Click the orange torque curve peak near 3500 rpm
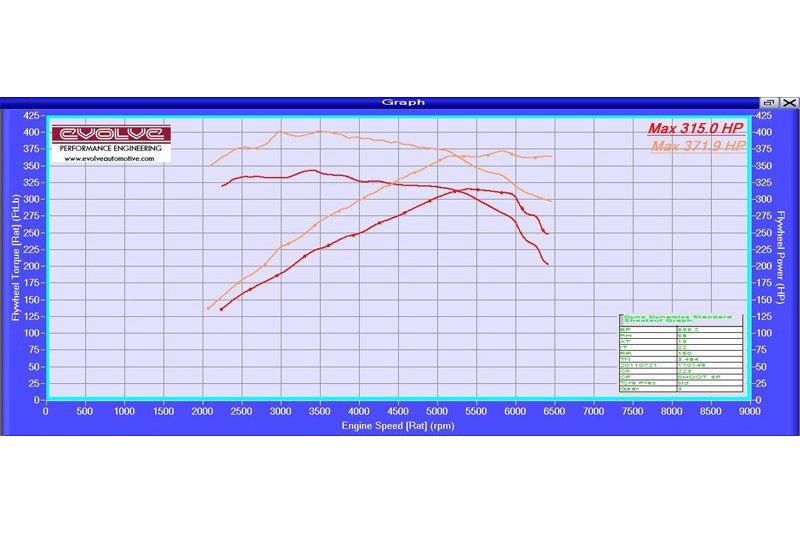 pyautogui.click(x=319, y=131)
